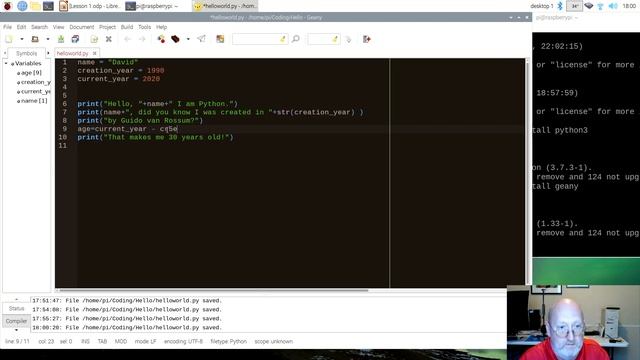640x360 pixels.
Task: Collapse the Variables tree node
Action: point(6,63)
